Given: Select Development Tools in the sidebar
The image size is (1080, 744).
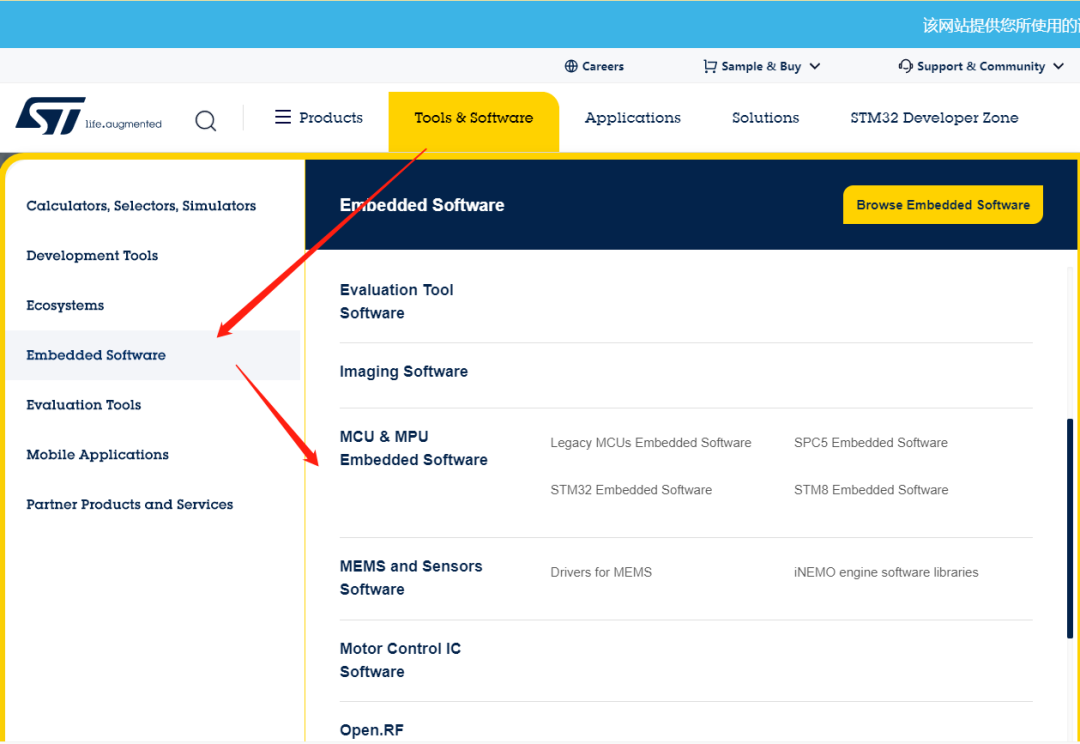Looking at the screenshot, I should click(92, 256).
